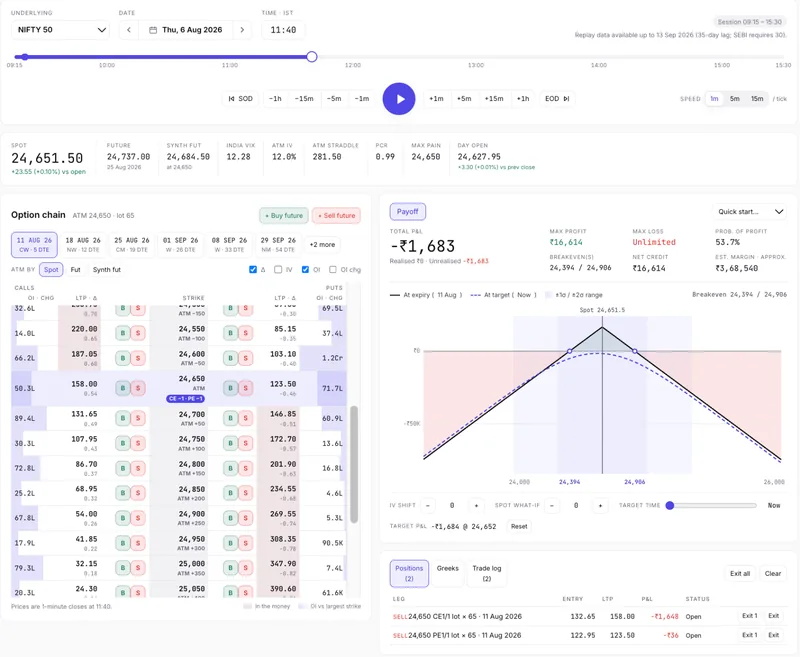The image size is (800, 657).
Task: Click the option chain vertical scrollbar
Action: (354, 464)
